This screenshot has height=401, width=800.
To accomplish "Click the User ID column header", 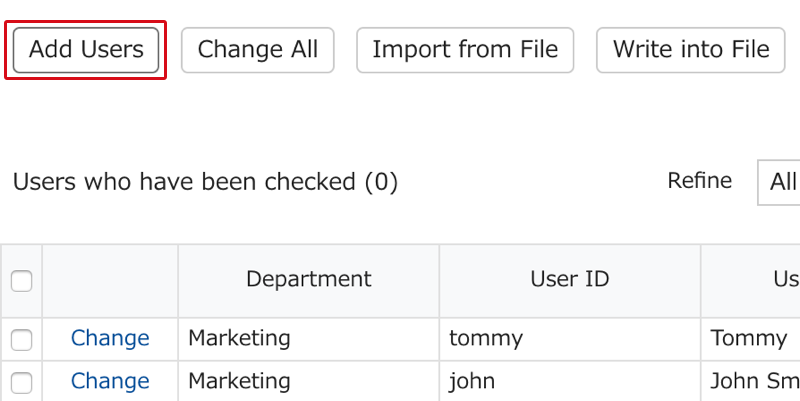I will tap(570, 279).
